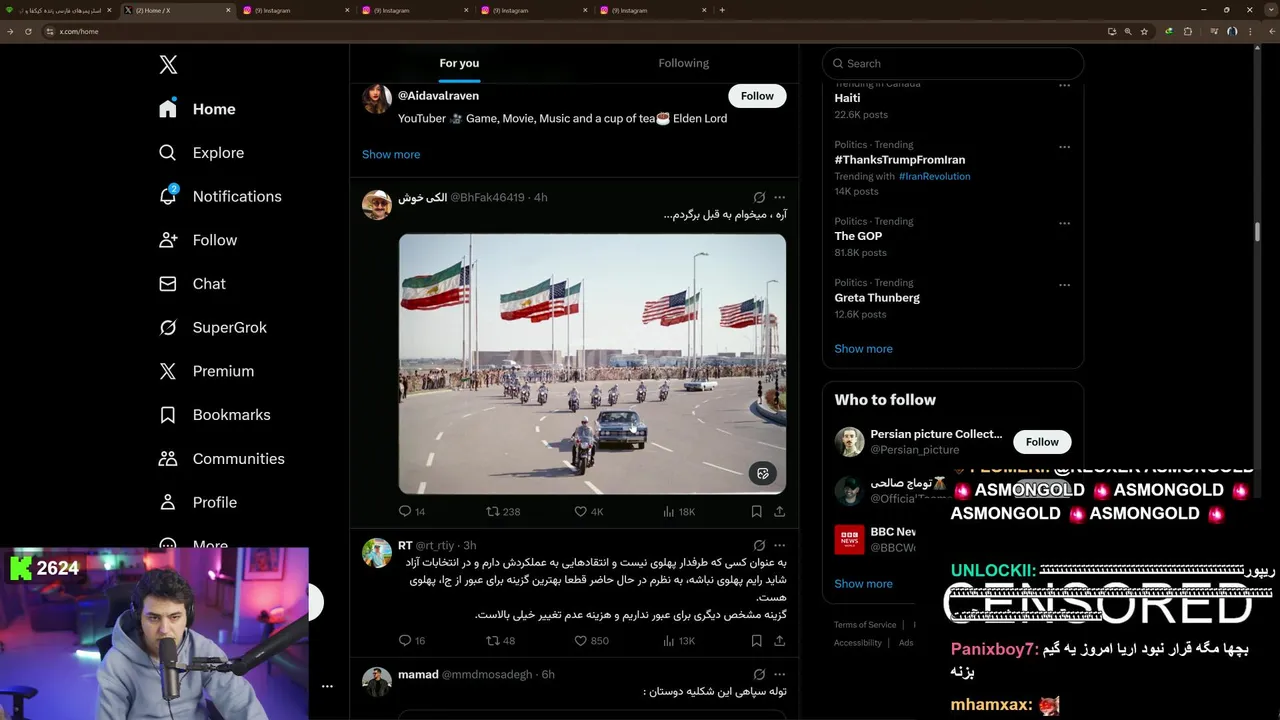This screenshot has height=720, width=1280.
Task: Open the browser's three-dot menu
Action: (x=1251, y=31)
